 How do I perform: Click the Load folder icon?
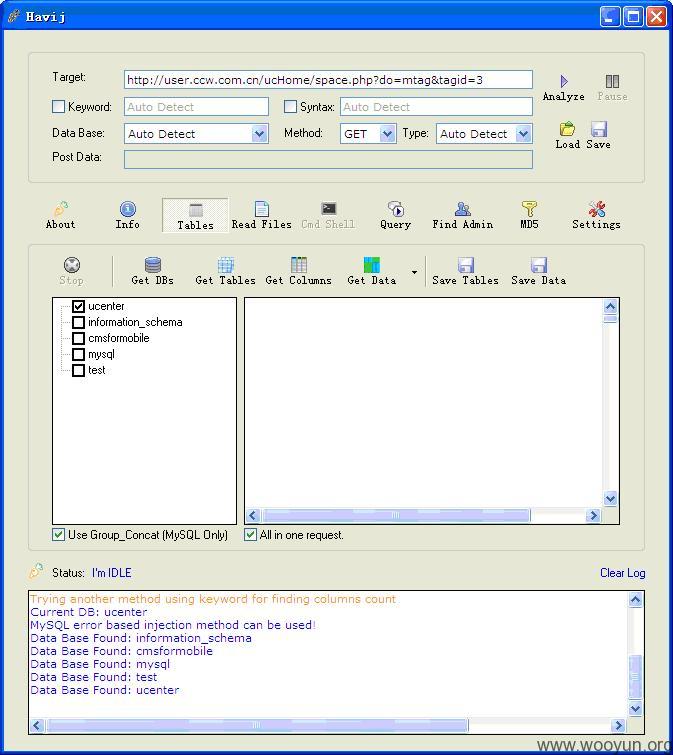(x=567, y=129)
